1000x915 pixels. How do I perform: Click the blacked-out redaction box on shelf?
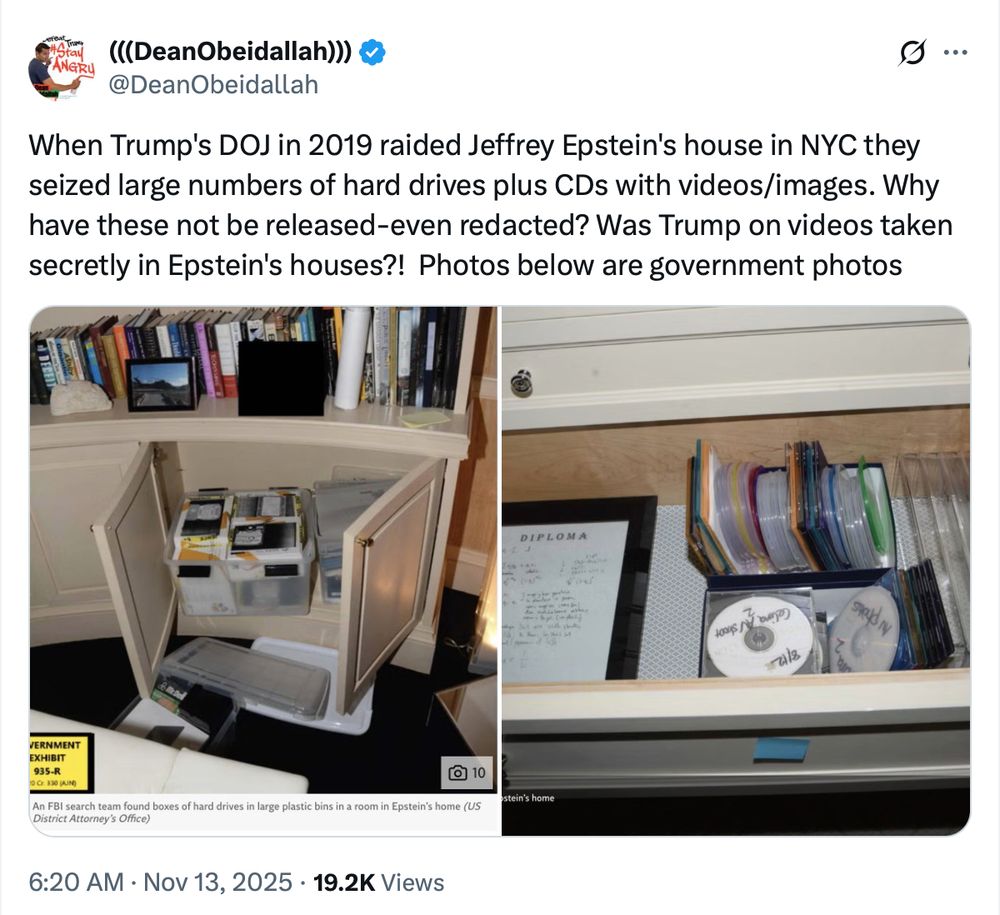(x=283, y=377)
